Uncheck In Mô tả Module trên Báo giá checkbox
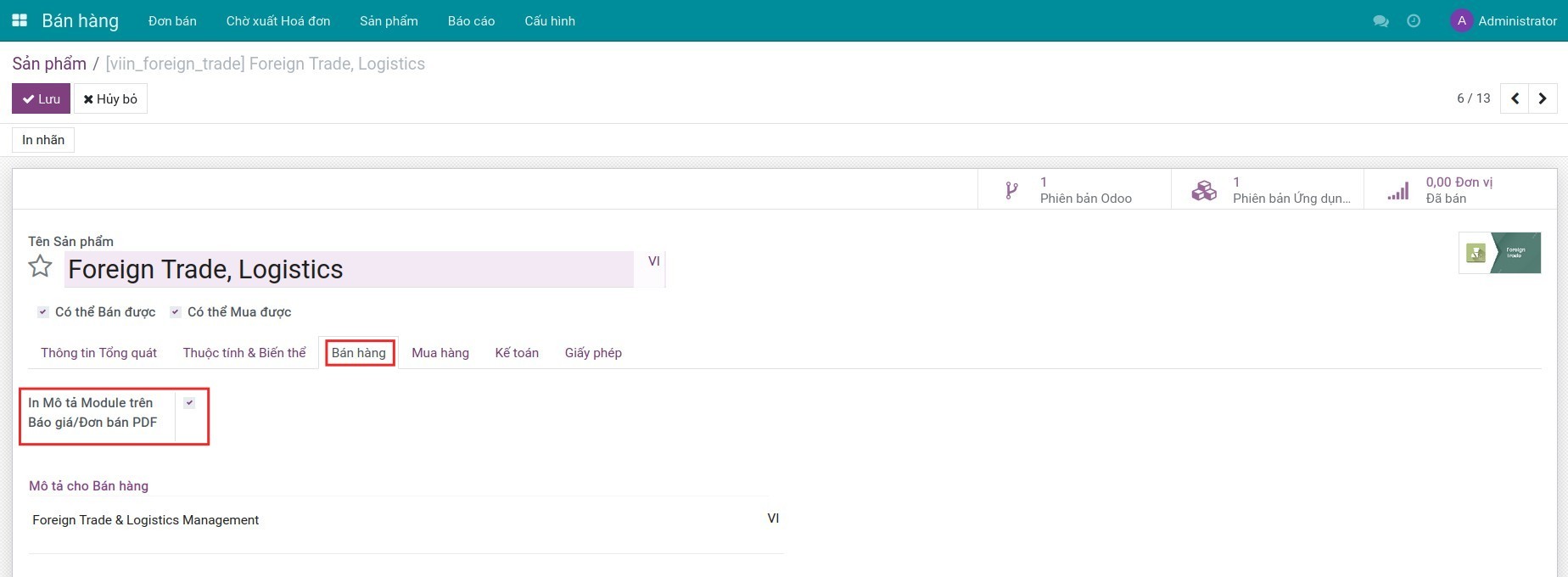 point(189,403)
